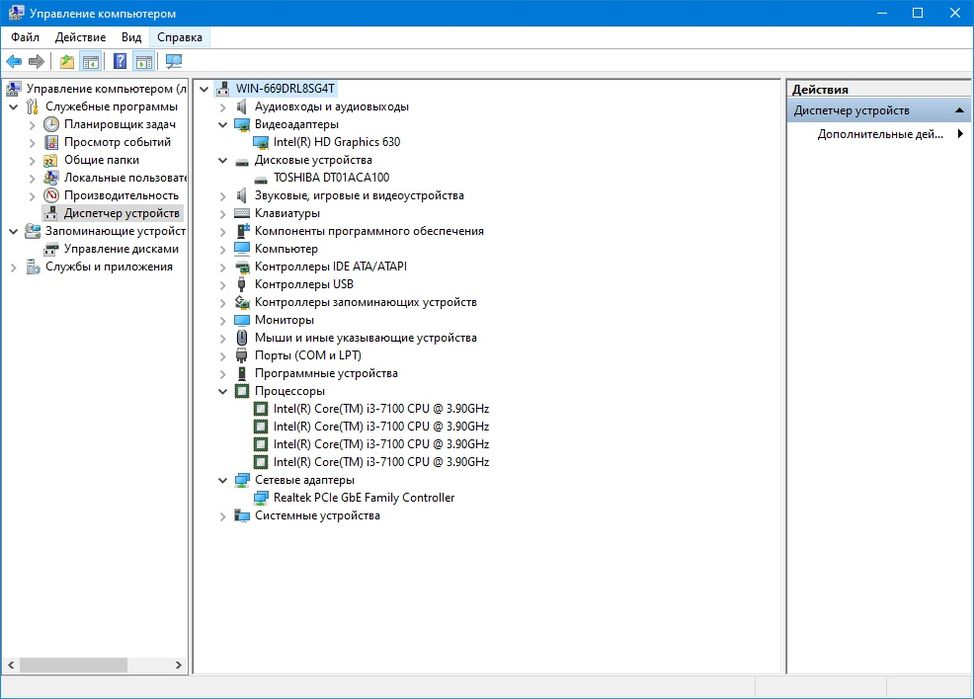974x699 pixels.
Task: Click the Task Scheduler clock icon
Action: pos(51,124)
